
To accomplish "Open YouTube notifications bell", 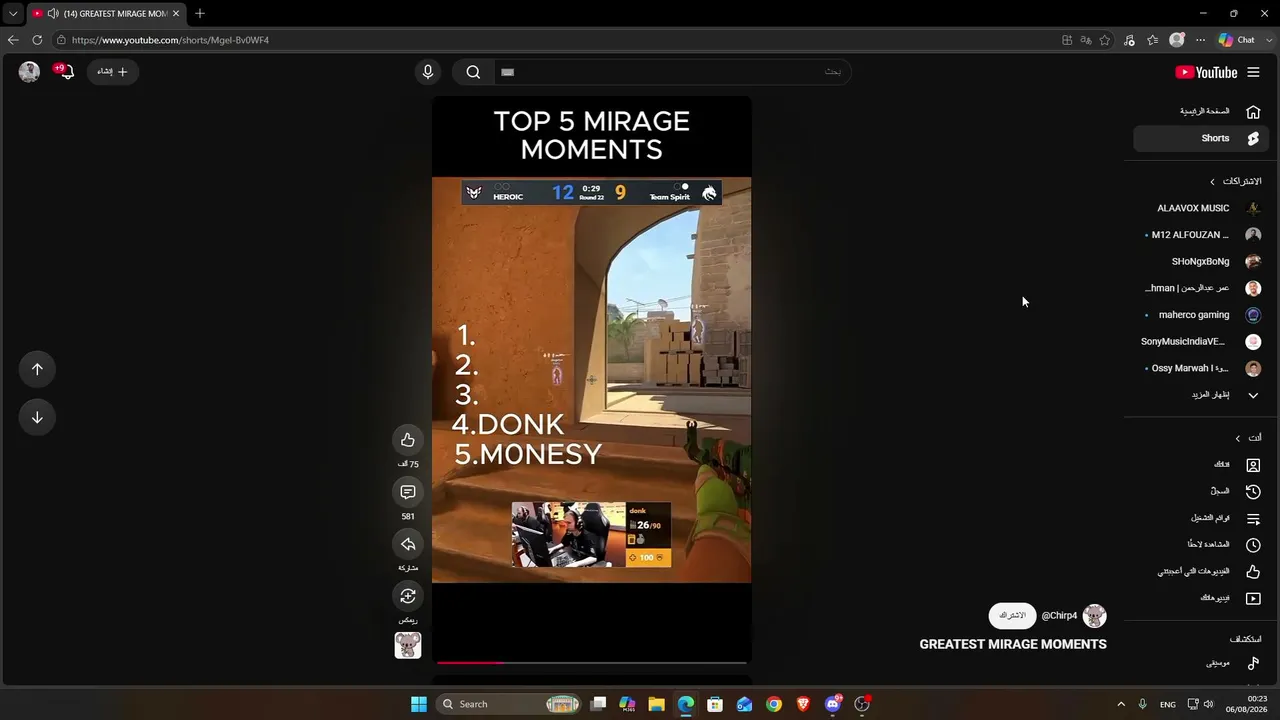I will [x=65, y=72].
